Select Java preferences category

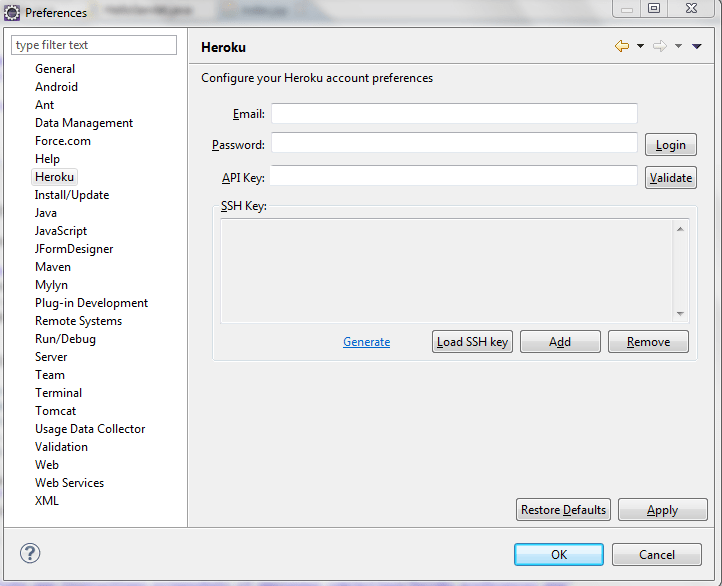[x=46, y=213]
